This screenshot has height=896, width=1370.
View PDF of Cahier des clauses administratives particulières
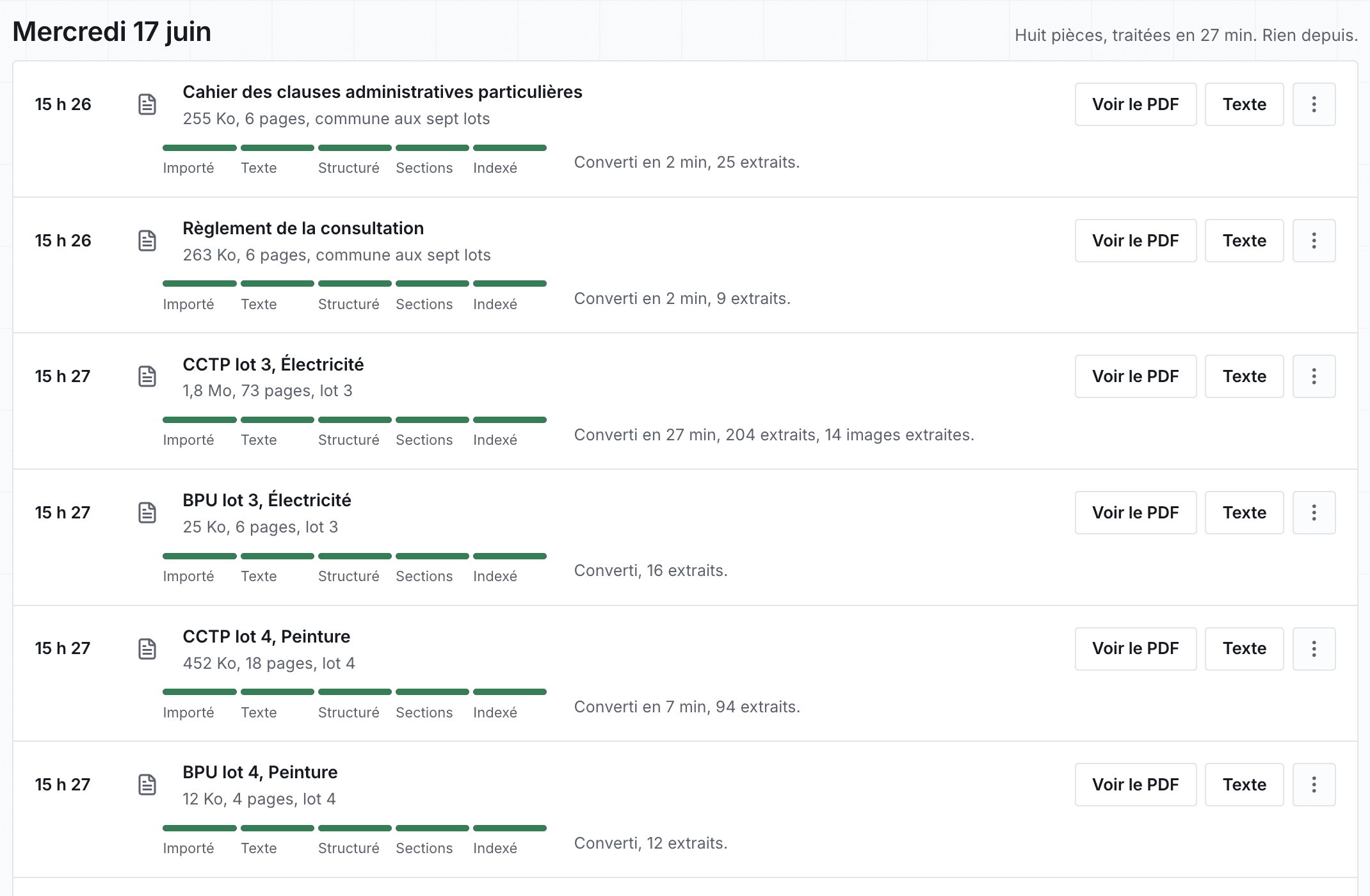click(1136, 104)
